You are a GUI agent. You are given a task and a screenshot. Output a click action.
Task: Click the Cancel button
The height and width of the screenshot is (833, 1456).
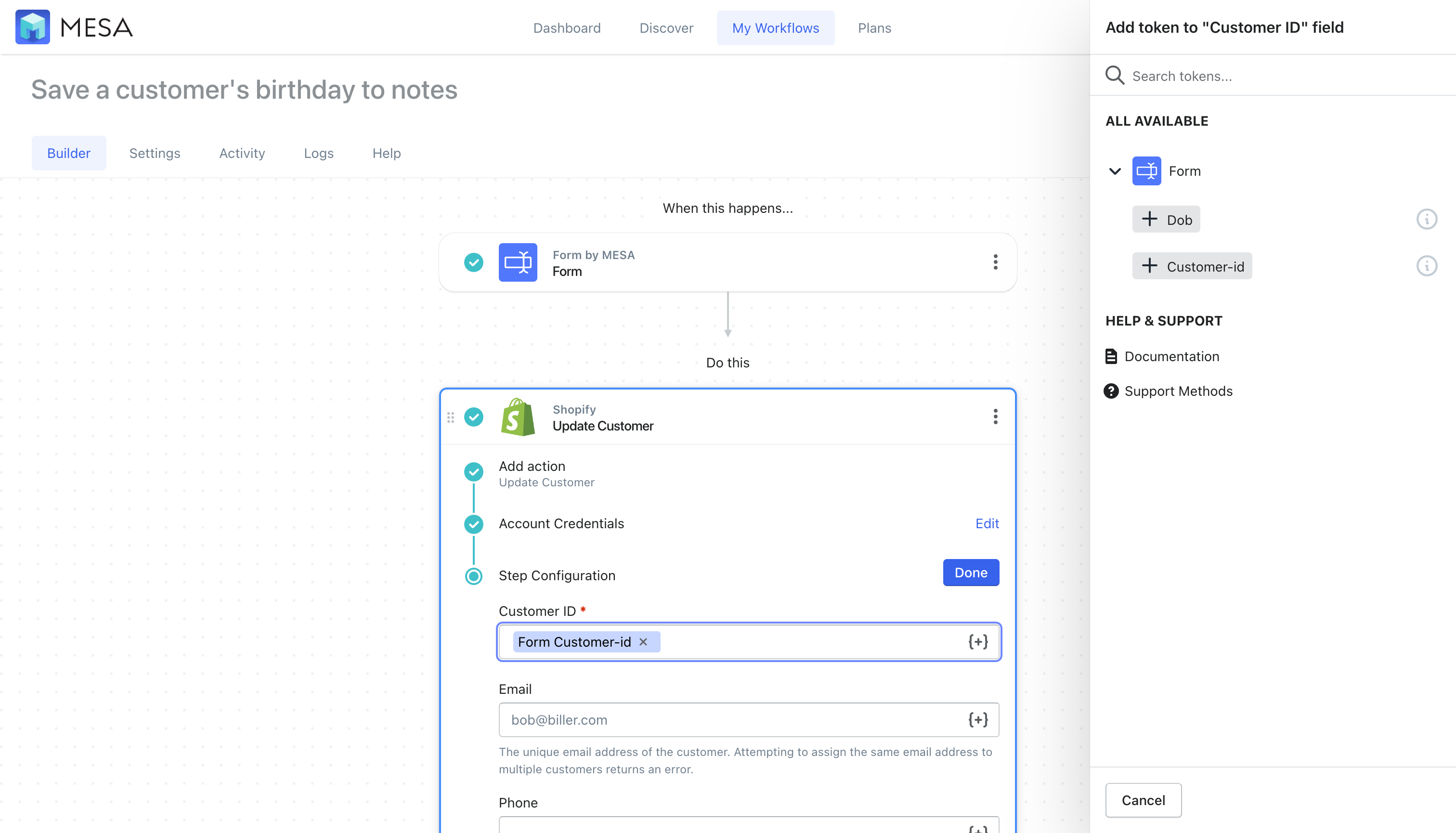1143,800
